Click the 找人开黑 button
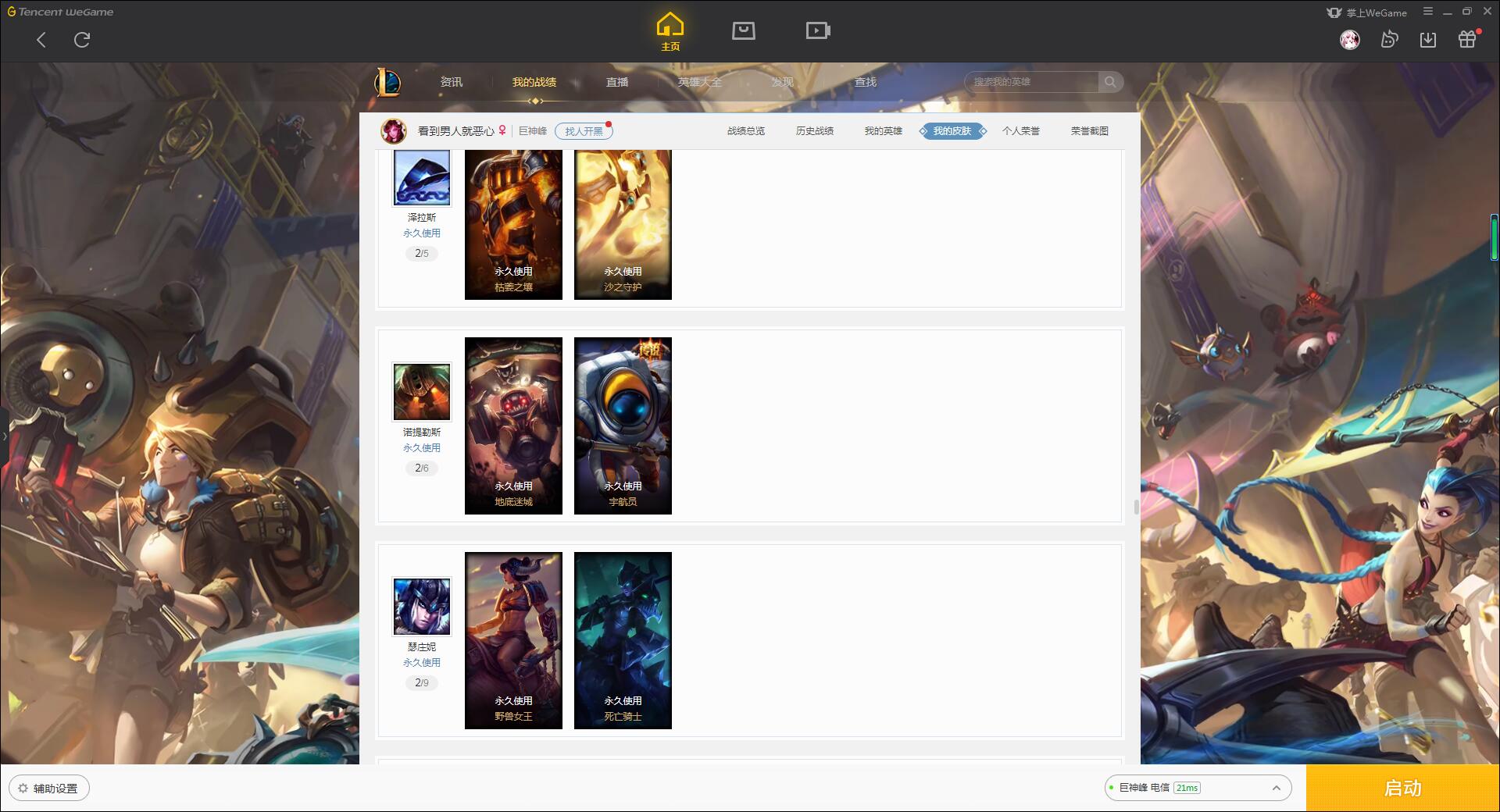This screenshot has width=1500, height=812. [584, 131]
